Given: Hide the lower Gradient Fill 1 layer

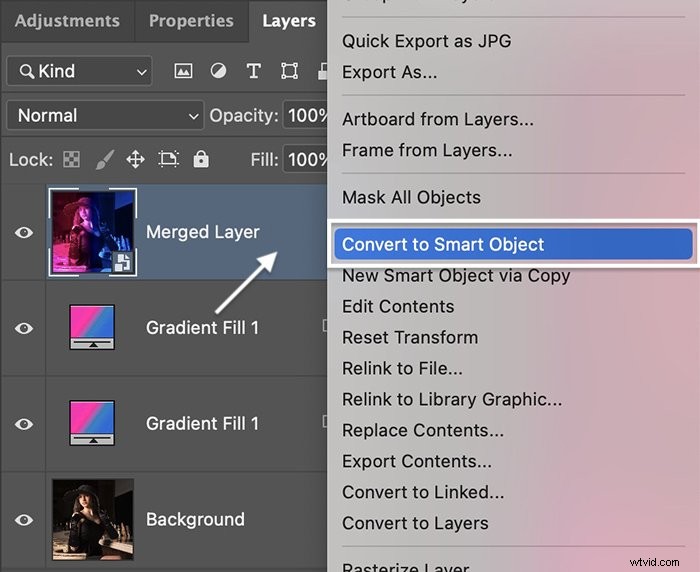Looking at the screenshot, I should [x=24, y=424].
